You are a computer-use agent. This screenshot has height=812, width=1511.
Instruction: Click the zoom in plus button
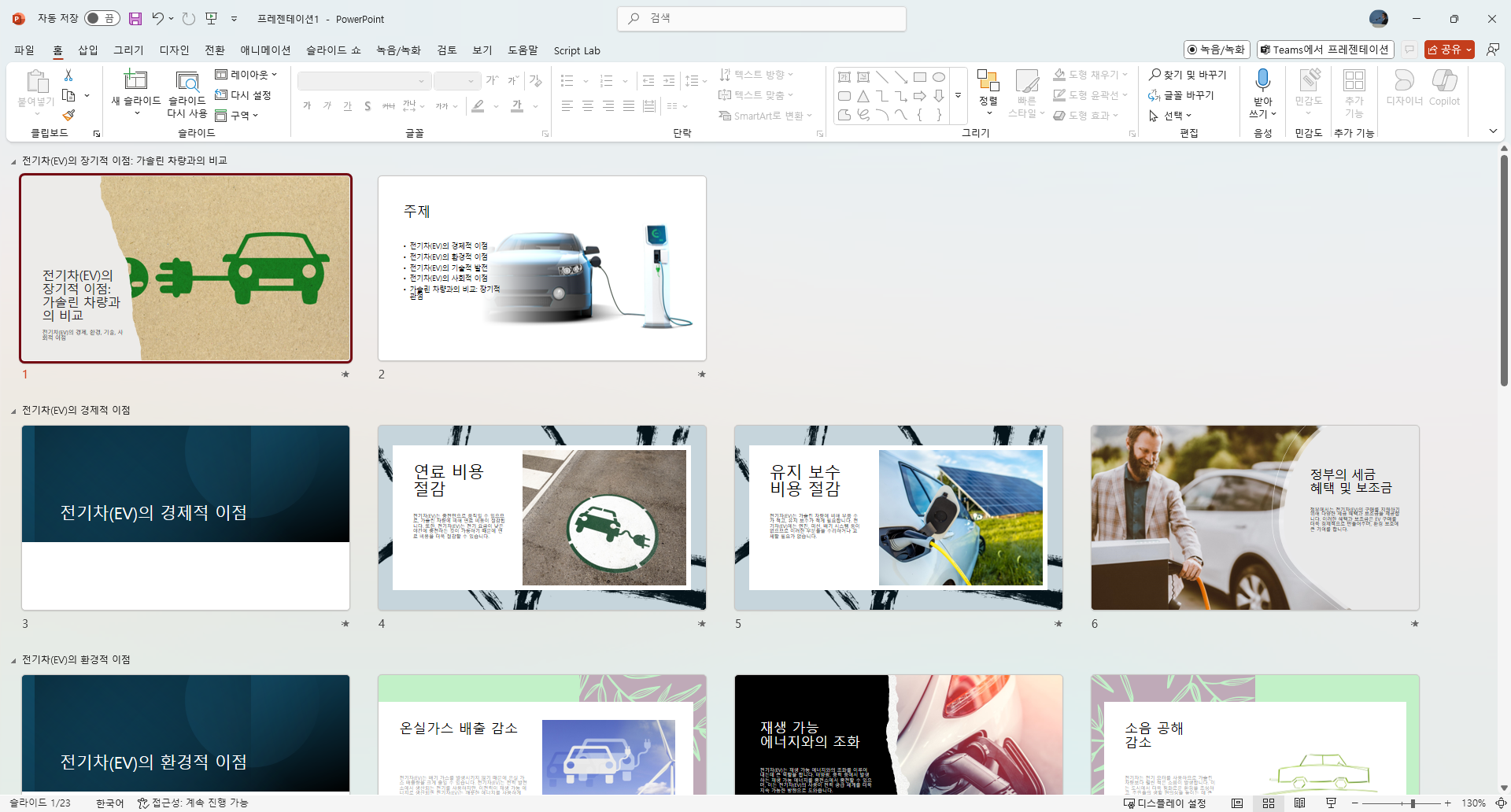1447,803
